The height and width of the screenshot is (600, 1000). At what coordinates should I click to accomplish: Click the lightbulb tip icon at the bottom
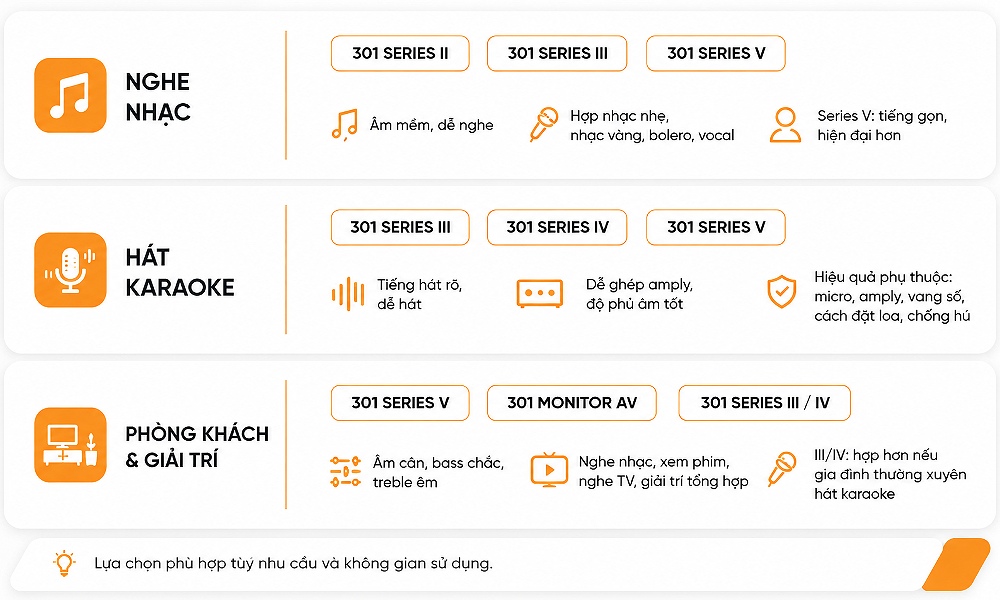click(64, 564)
